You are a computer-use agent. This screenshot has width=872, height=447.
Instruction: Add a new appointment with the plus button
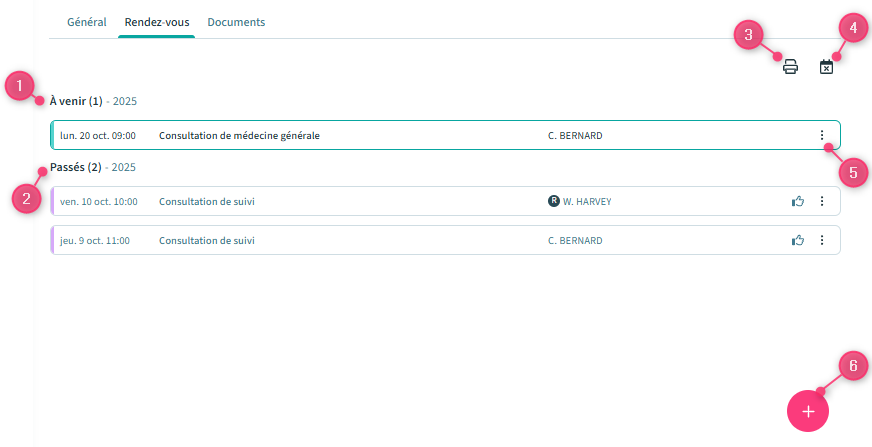pyautogui.click(x=808, y=411)
